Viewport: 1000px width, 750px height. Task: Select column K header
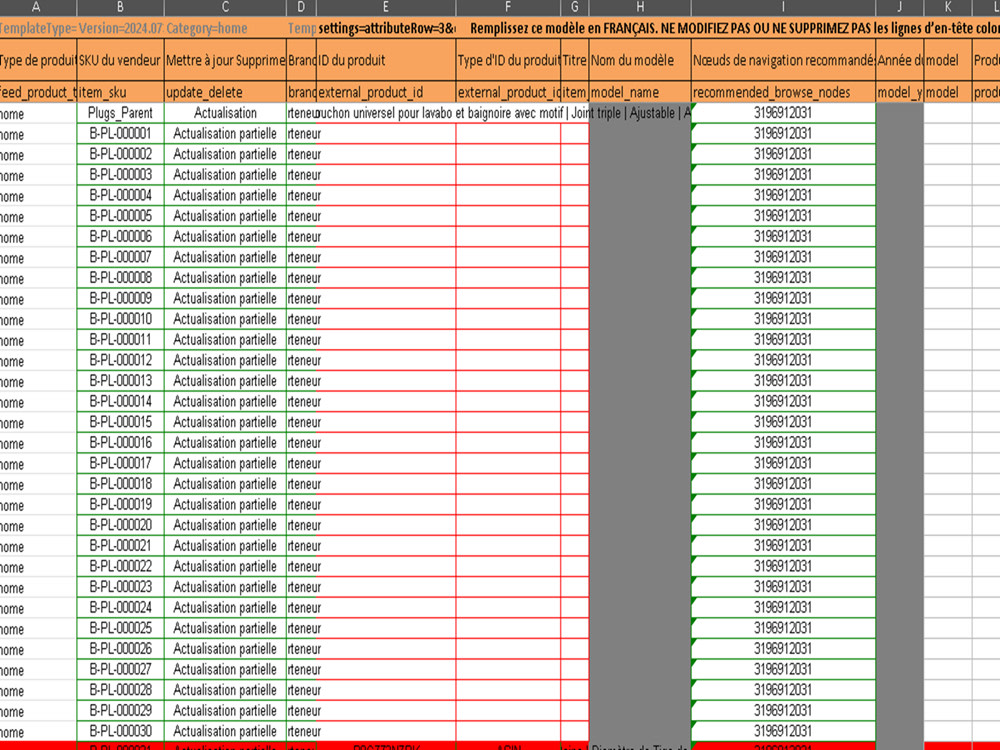(x=948, y=8)
